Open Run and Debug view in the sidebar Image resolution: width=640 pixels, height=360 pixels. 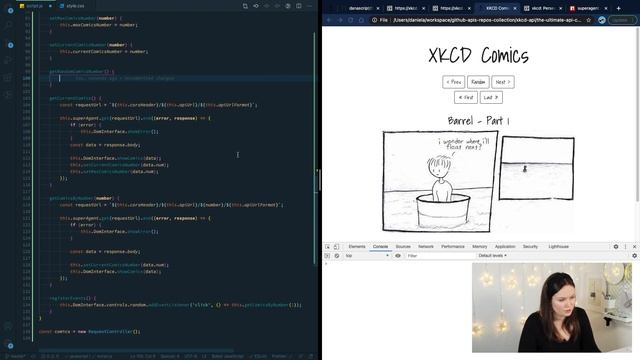click(8, 61)
